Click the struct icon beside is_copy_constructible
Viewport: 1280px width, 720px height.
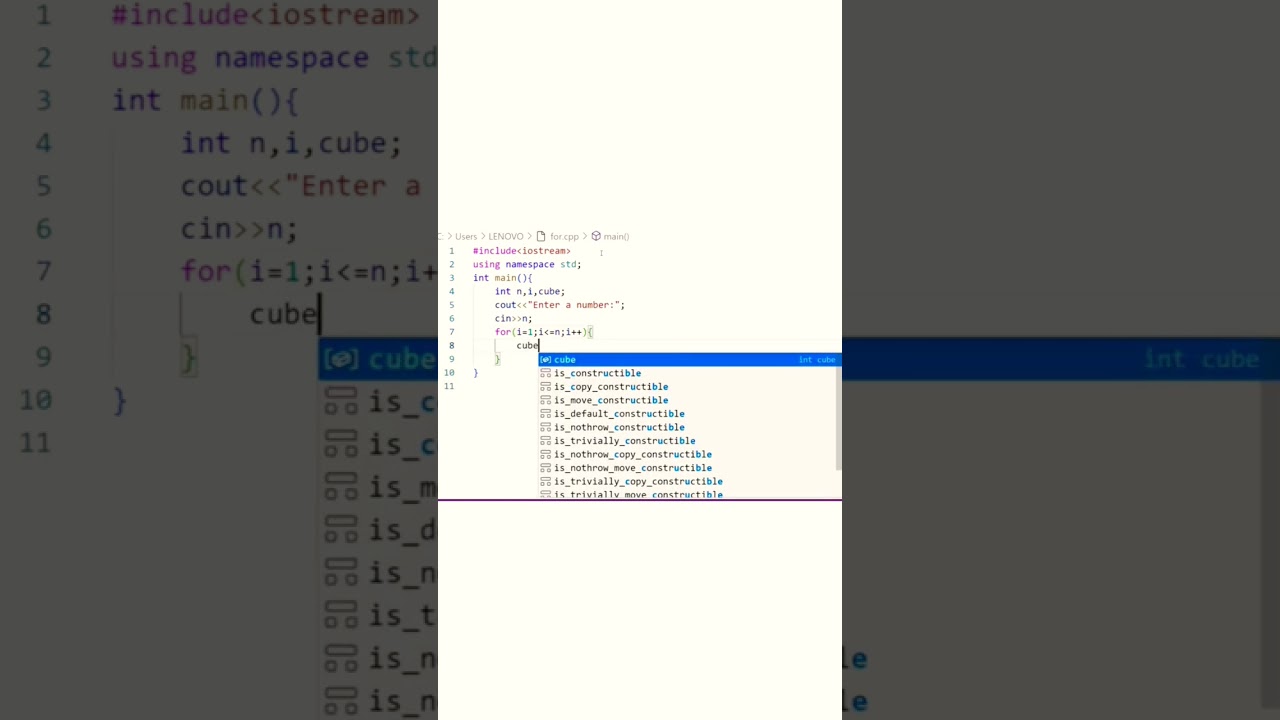point(546,386)
